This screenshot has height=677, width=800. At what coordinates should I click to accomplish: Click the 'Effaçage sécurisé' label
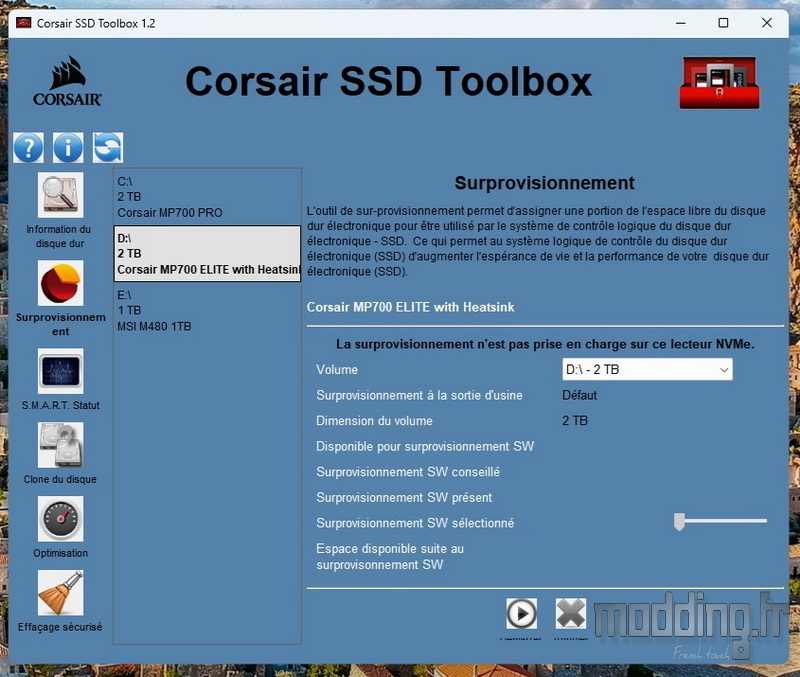(x=60, y=627)
